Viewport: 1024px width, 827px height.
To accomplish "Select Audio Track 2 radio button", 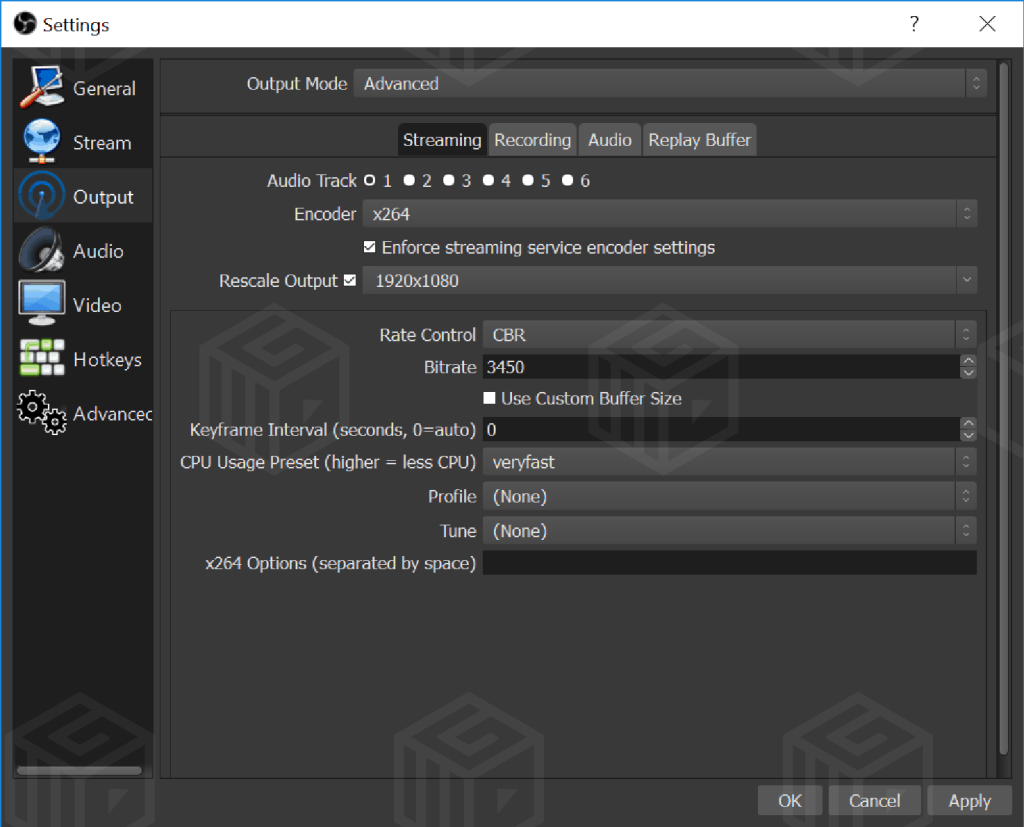I will coord(409,180).
